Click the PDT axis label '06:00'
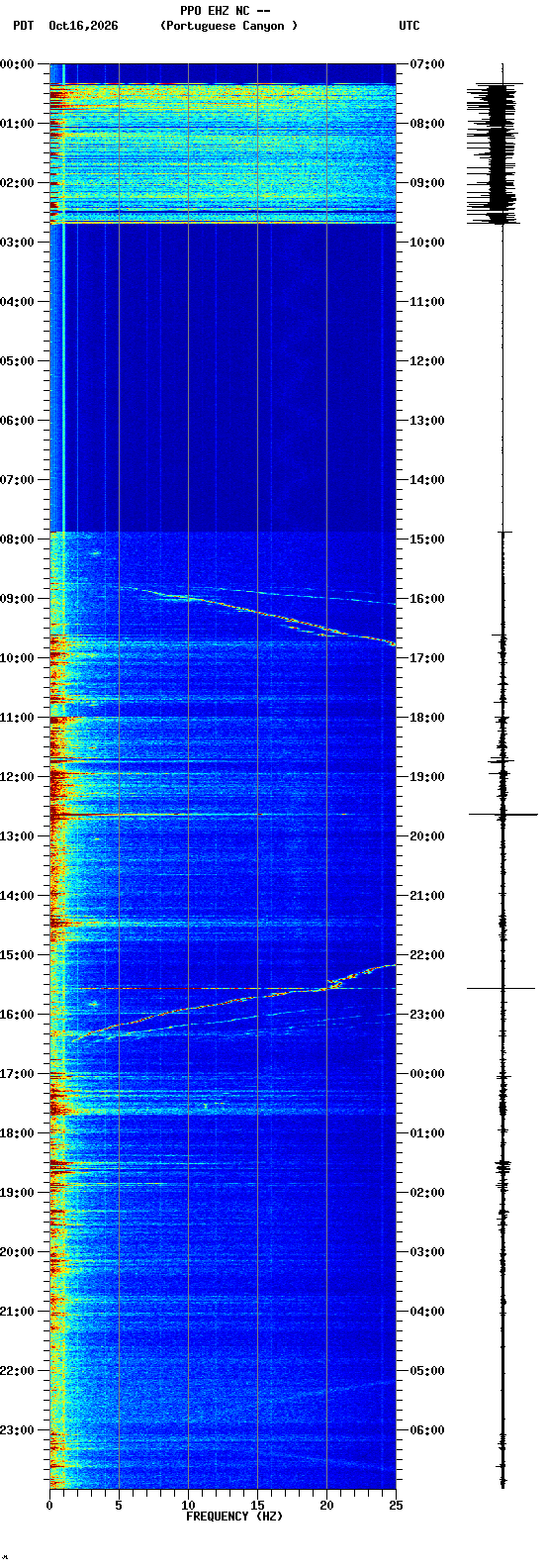Viewport: 546px width, 1568px height. [18, 421]
